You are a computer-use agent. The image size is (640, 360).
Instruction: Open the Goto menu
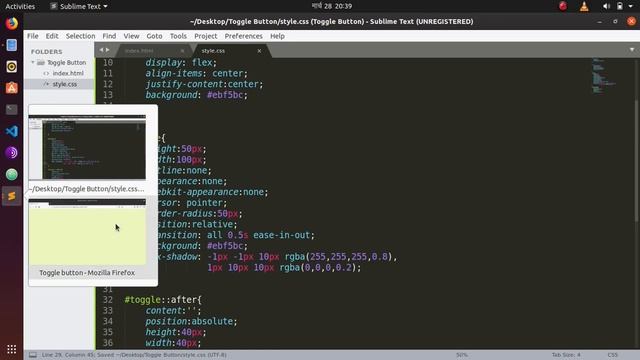point(154,36)
